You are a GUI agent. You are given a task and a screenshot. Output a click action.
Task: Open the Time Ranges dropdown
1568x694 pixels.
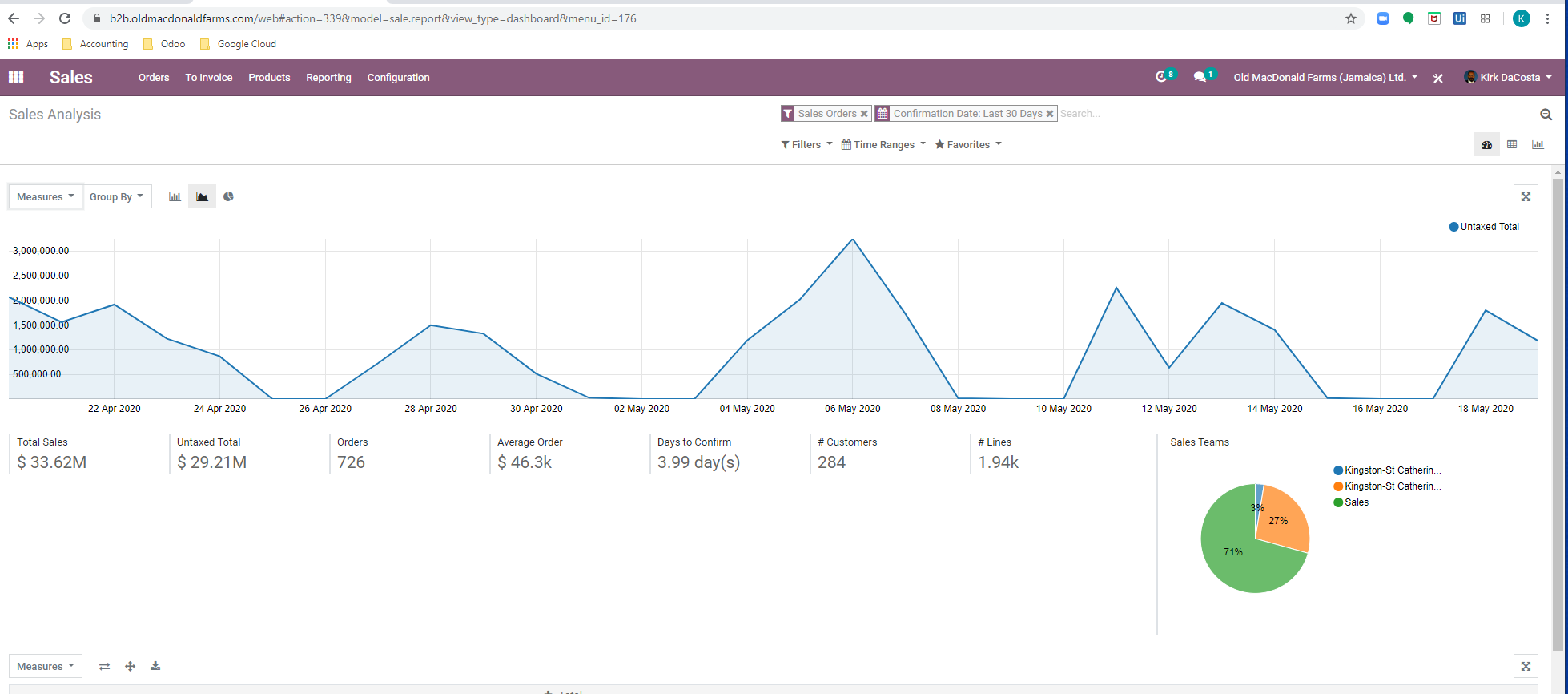(883, 145)
